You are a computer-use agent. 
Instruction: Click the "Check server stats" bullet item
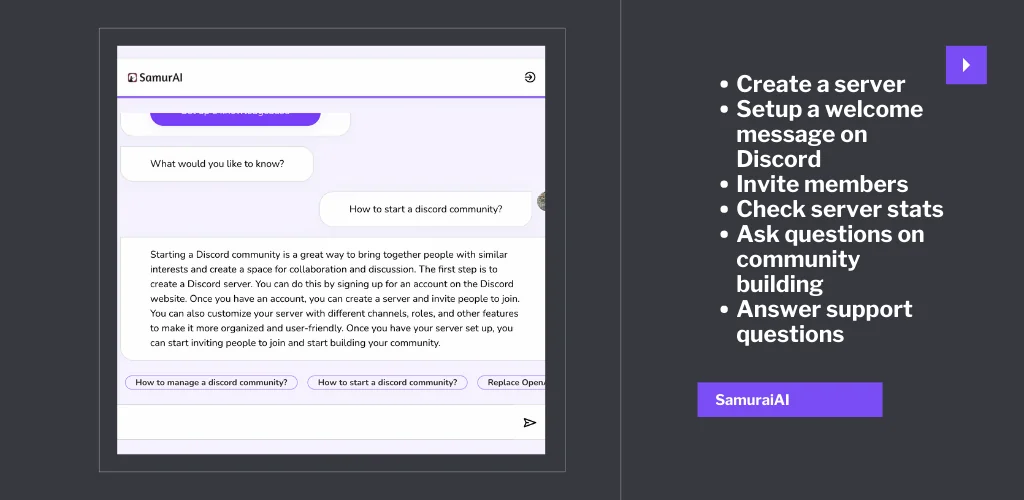pyautogui.click(x=839, y=209)
